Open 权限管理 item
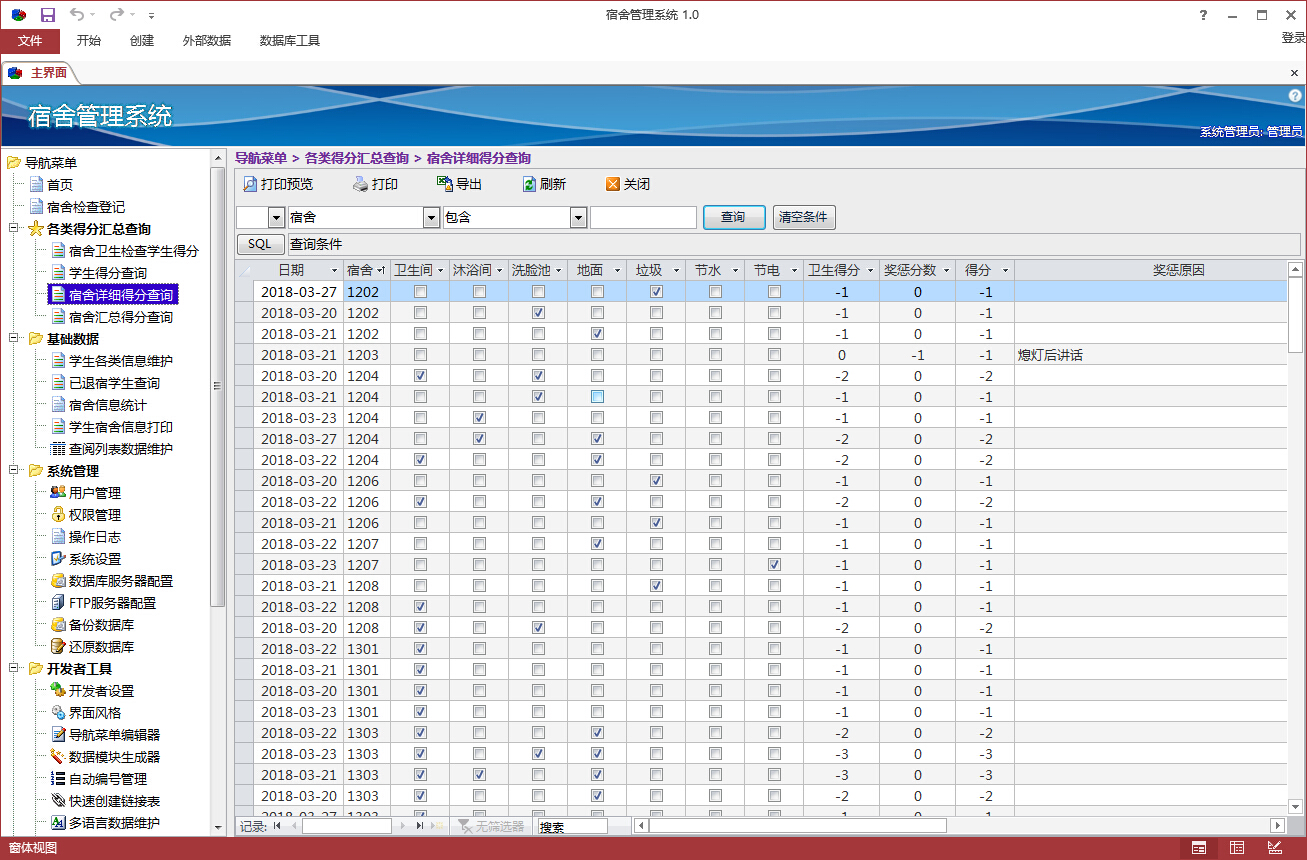 point(95,515)
